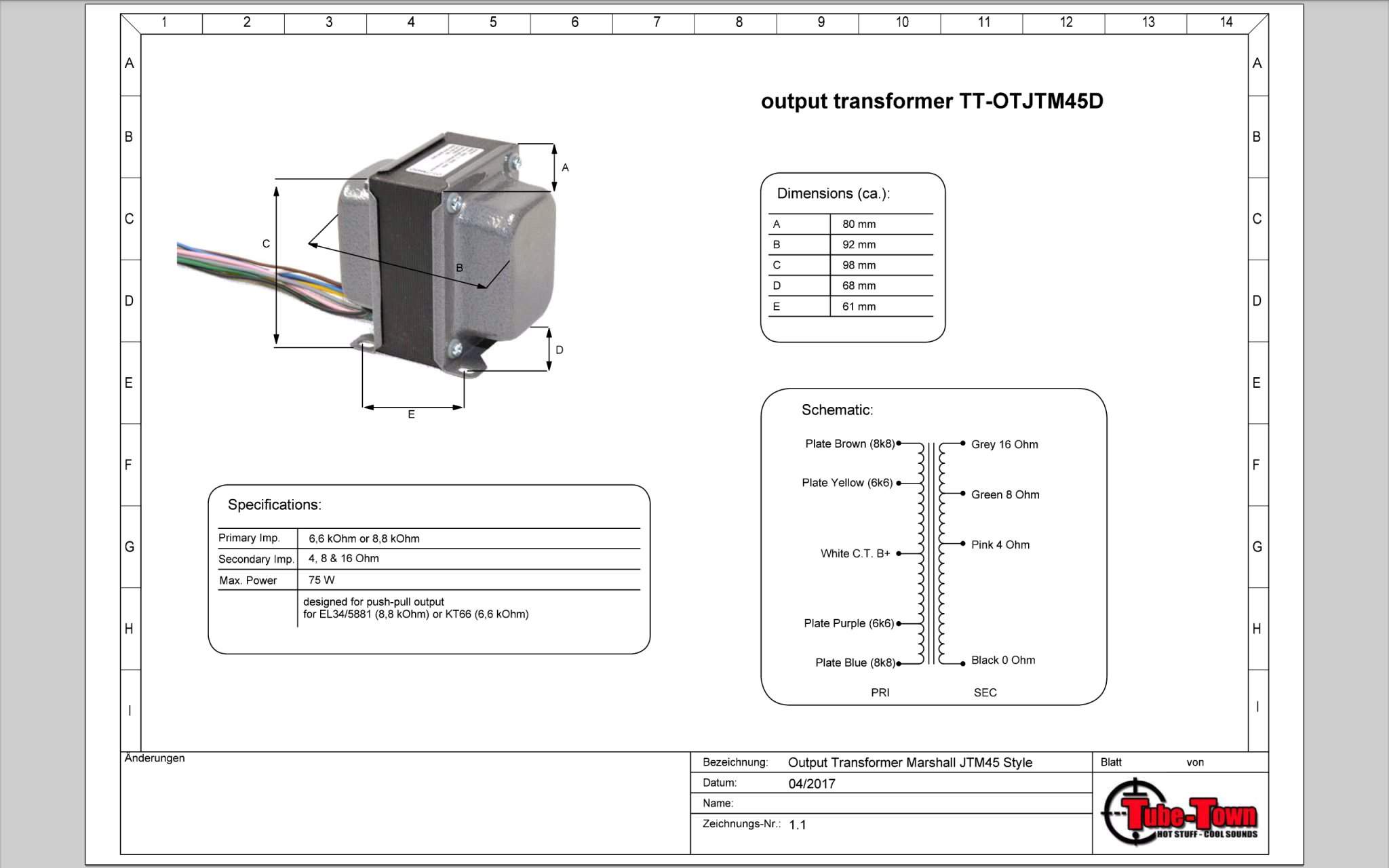This screenshot has width=1389, height=868.
Task: Click the dimension arrow labeled D
Action: (x=549, y=349)
